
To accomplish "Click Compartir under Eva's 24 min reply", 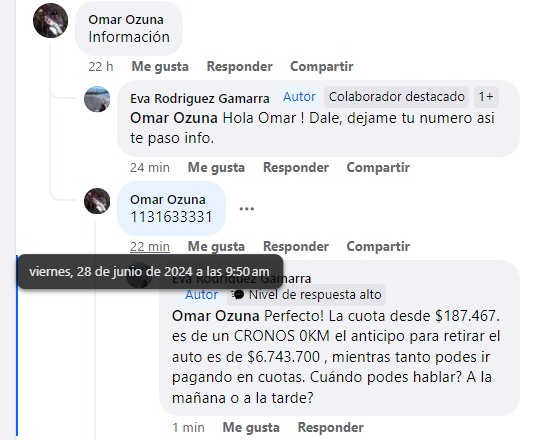I will [x=378, y=167].
